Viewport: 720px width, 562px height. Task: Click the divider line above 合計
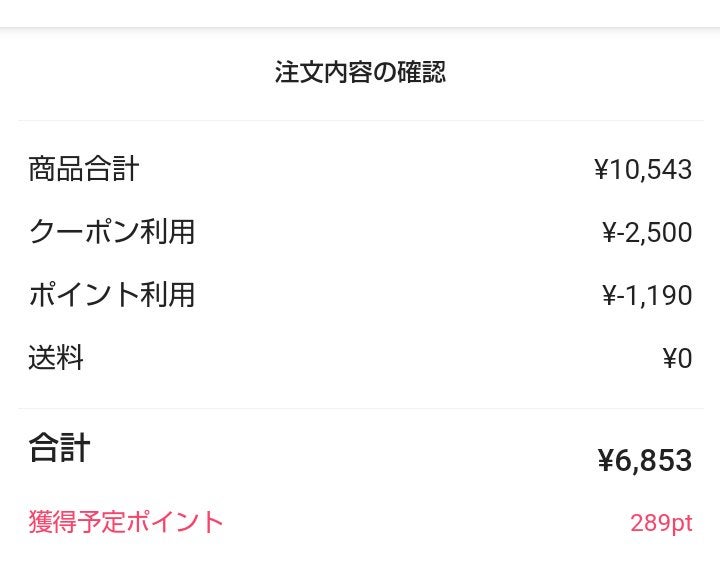(360, 408)
